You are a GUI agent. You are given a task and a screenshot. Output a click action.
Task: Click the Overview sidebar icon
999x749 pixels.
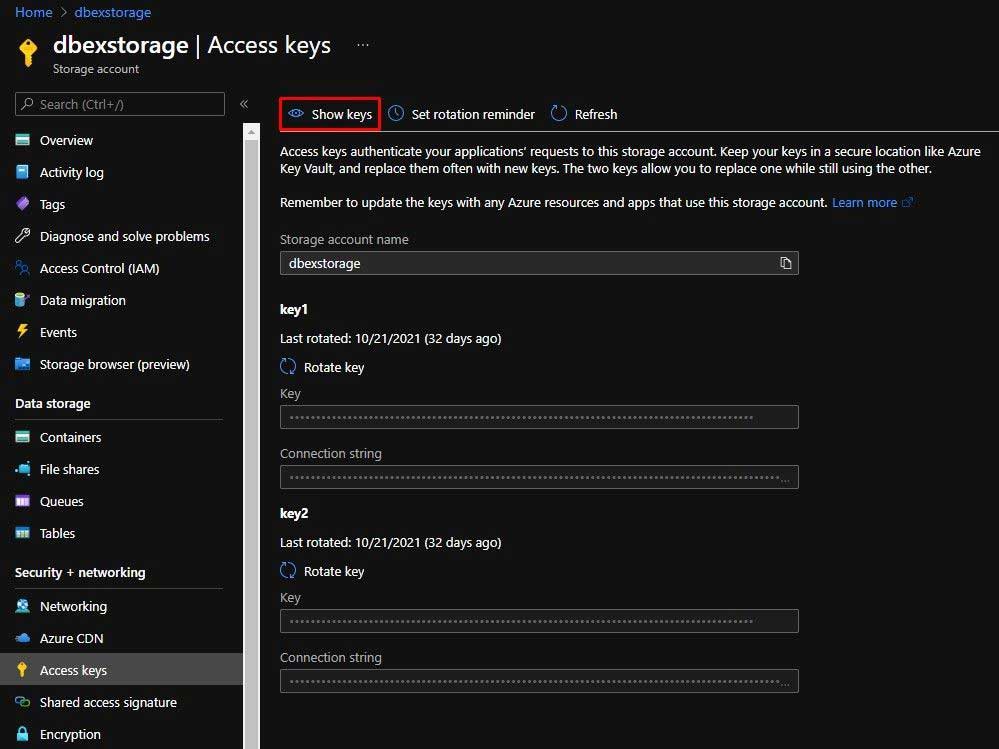pos(22,139)
